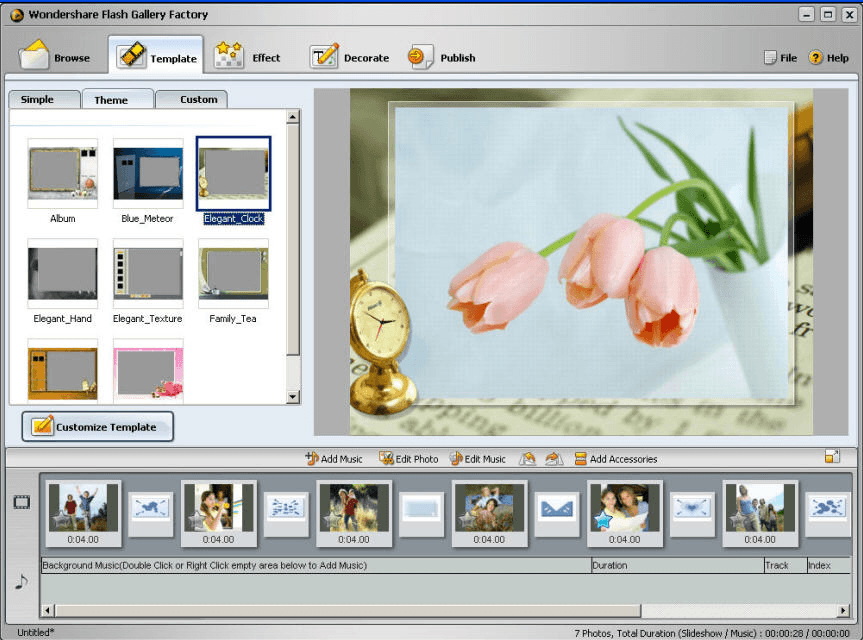Screen dimensions: 863x640
Task: Click the down arrow on template list scrollbar
Action: [293, 397]
